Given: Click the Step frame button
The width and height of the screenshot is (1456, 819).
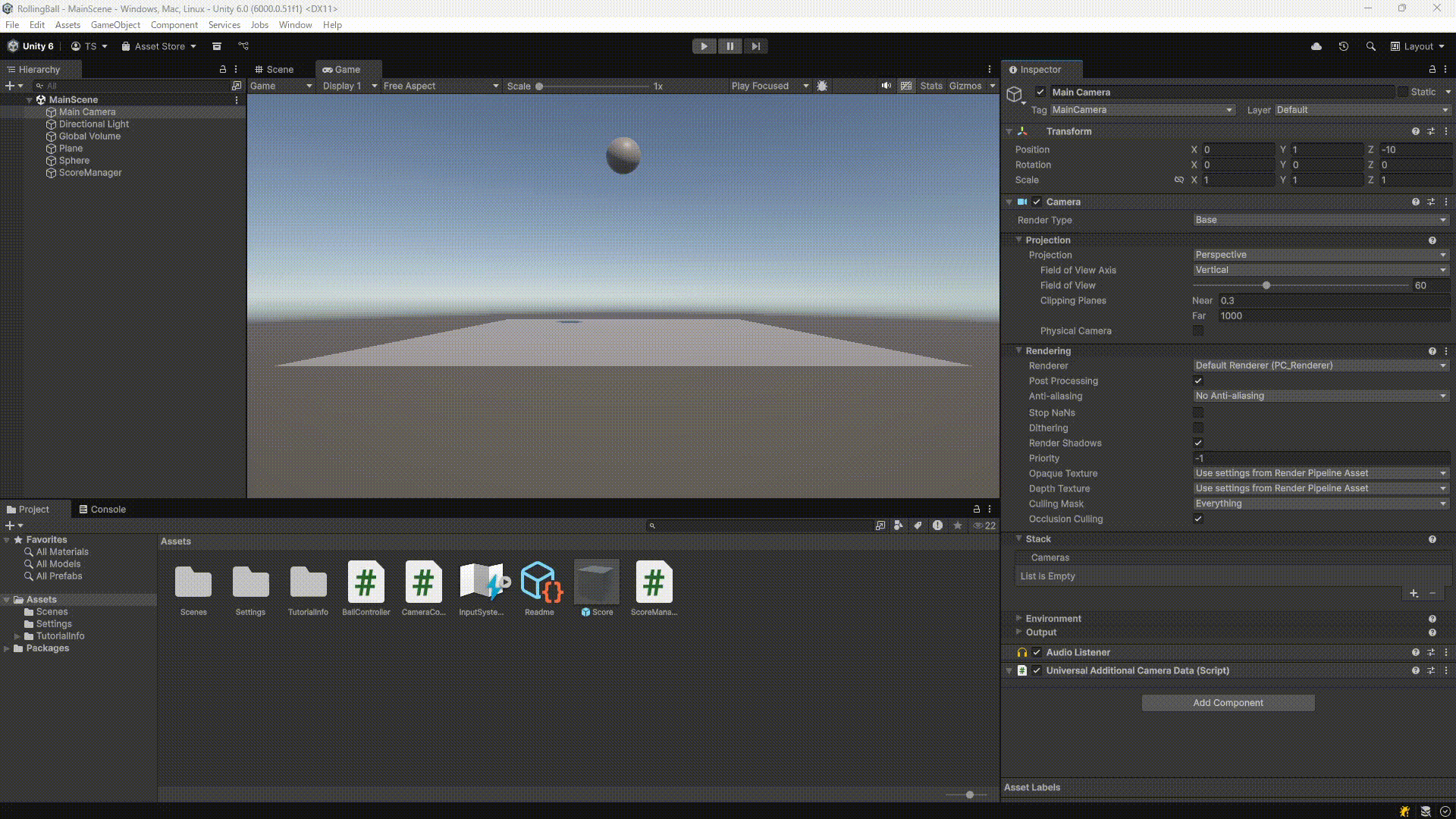Looking at the screenshot, I should [x=755, y=46].
